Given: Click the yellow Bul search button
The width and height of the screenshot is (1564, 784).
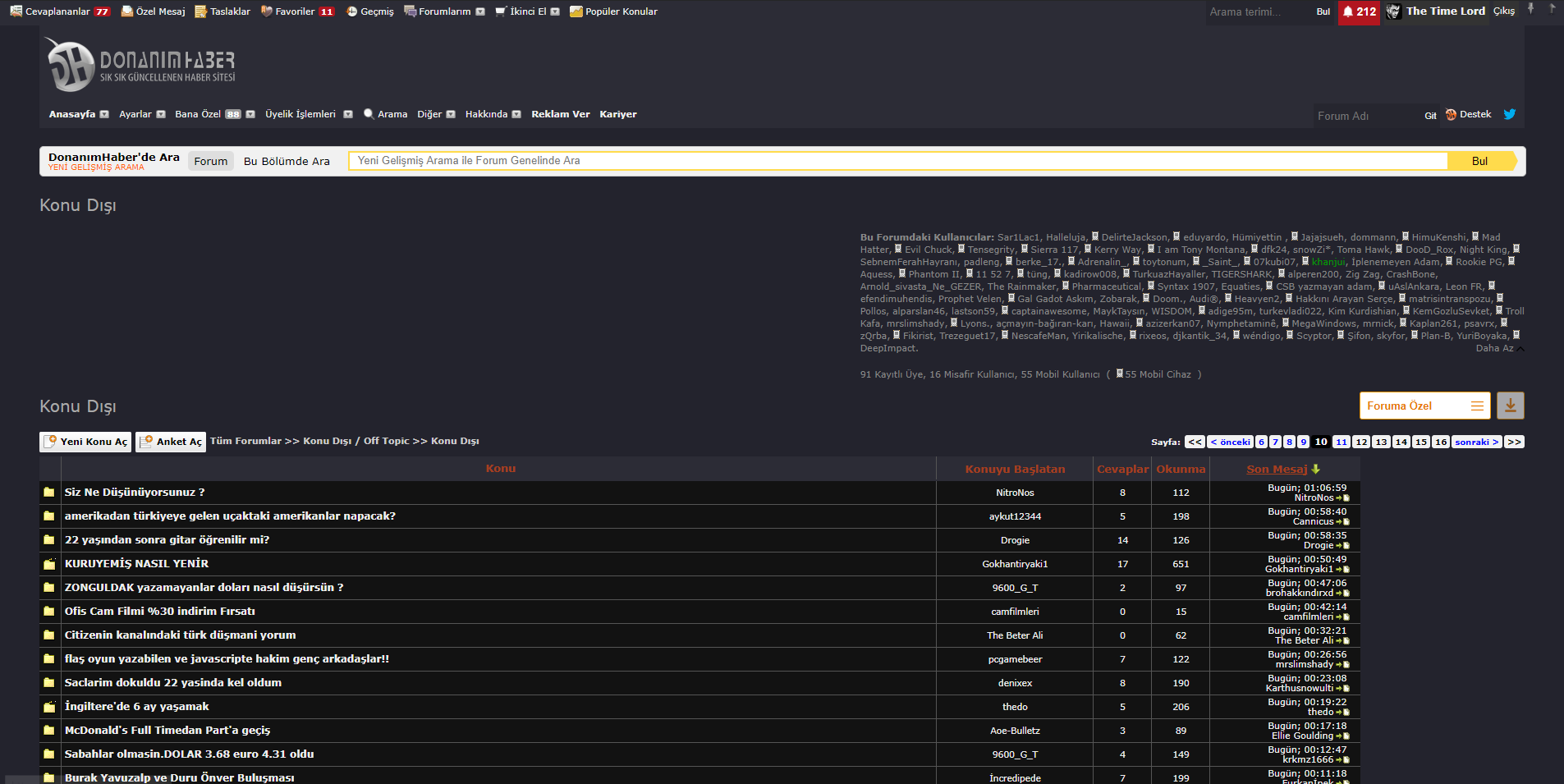Looking at the screenshot, I should pyautogui.click(x=1480, y=161).
